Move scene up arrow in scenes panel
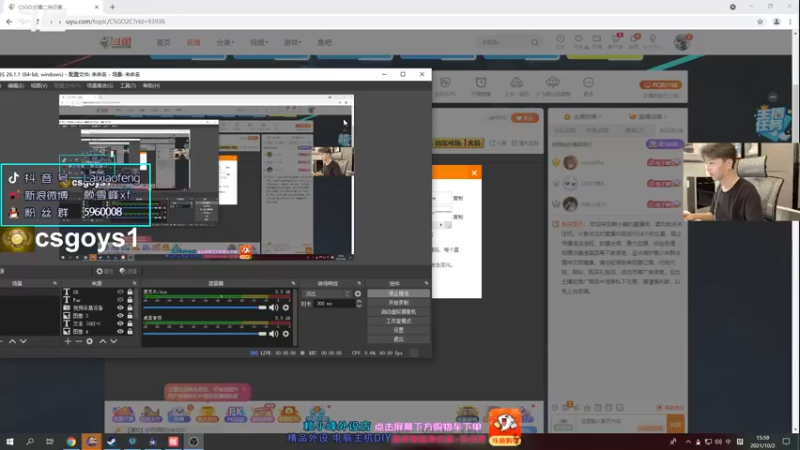This screenshot has width=800, height=450. (x=12, y=341)
